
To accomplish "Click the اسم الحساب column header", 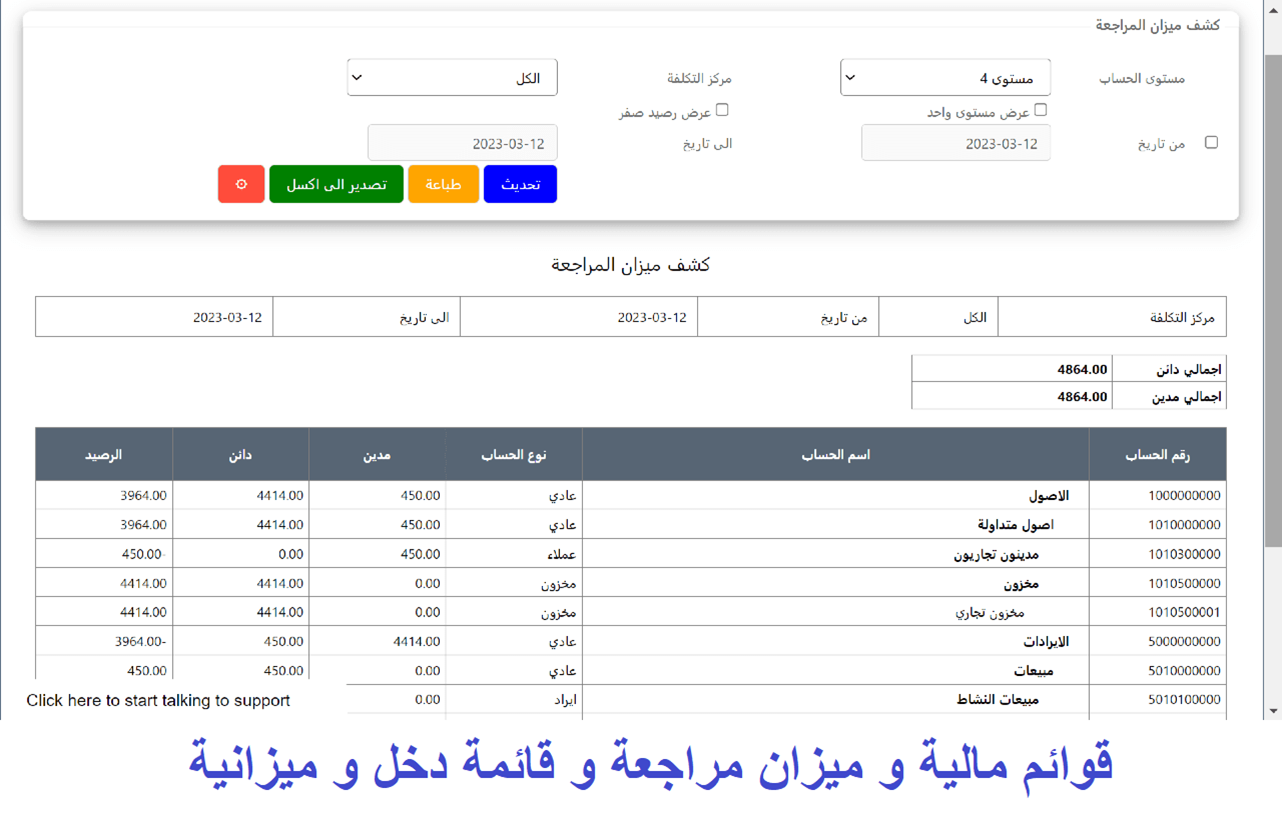I will [835, 455].
